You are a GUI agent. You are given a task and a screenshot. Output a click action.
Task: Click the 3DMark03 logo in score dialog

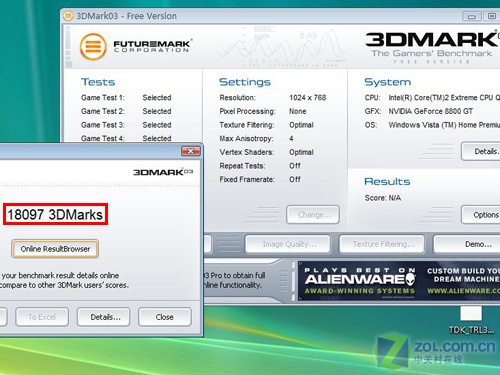pos(163,172)
